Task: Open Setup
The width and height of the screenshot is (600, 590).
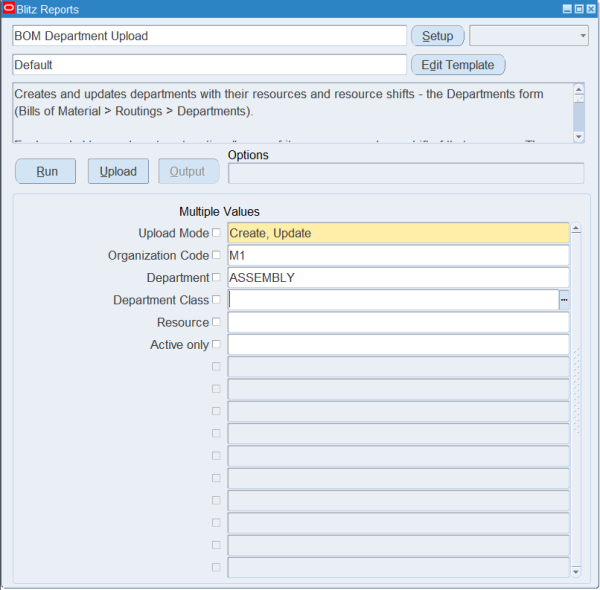Action: click(438, 36)
